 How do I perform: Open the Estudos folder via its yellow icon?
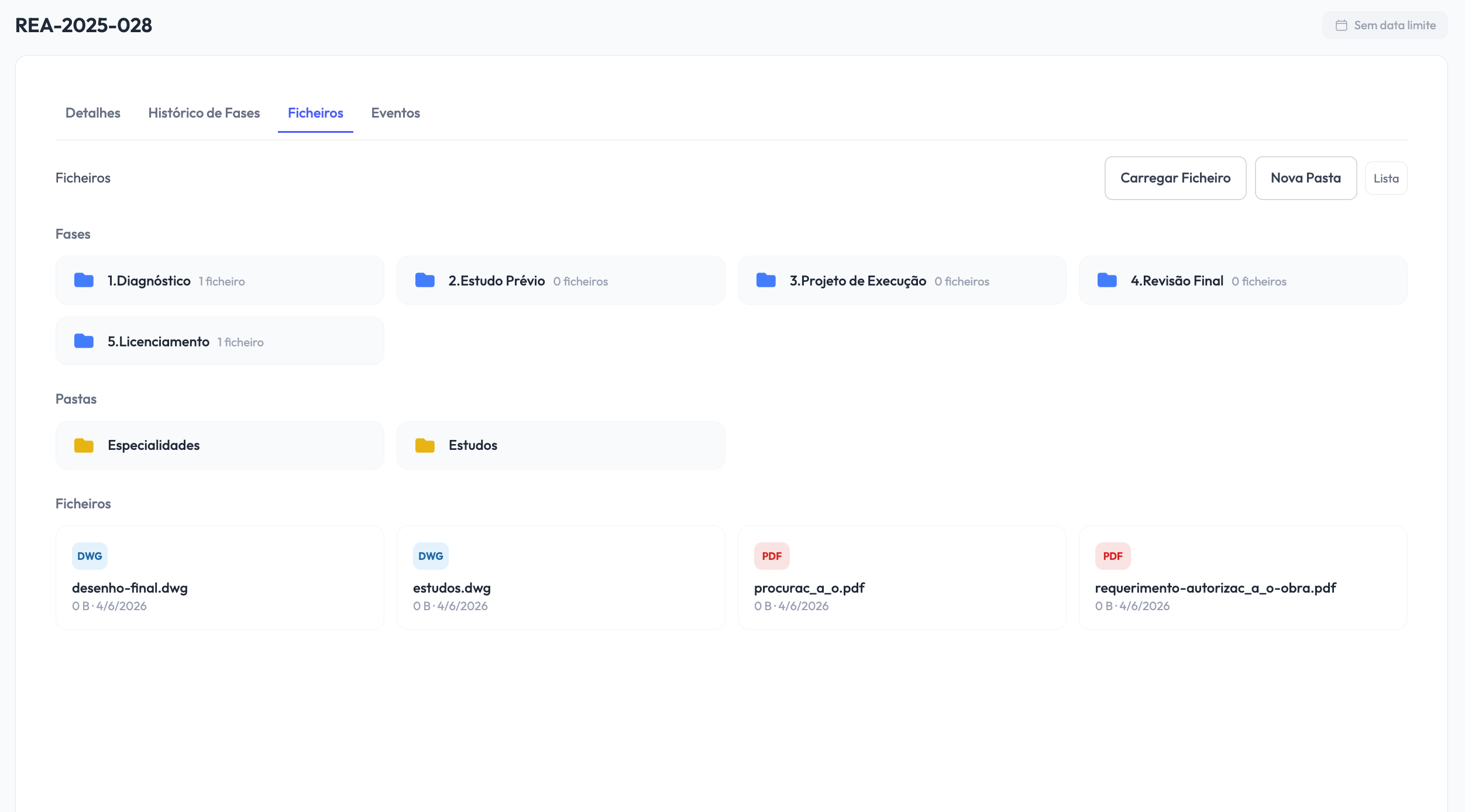coord(425,445)
